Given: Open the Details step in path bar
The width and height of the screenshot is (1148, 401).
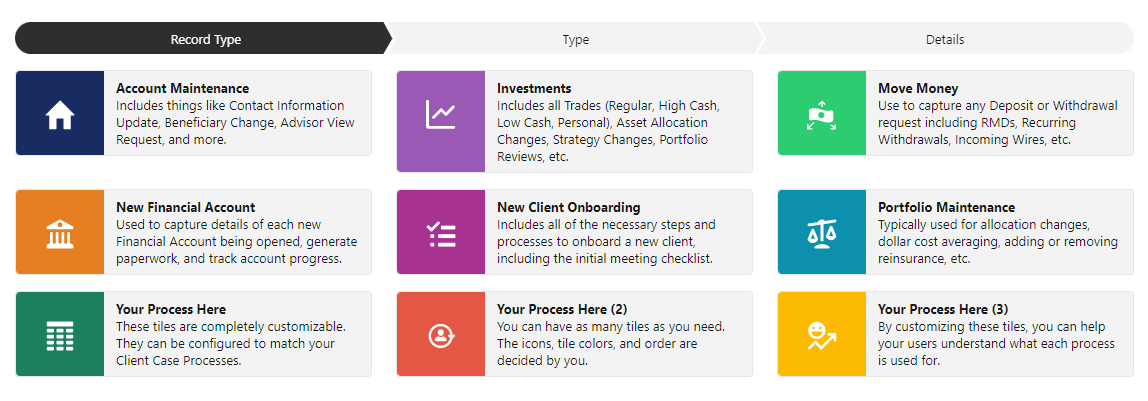Looking at the screenshot, I should point(944,40).
